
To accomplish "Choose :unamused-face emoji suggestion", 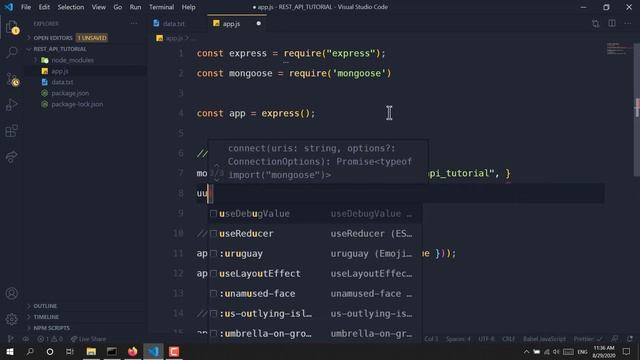I will pyautogui.click(x=315, y=293).
